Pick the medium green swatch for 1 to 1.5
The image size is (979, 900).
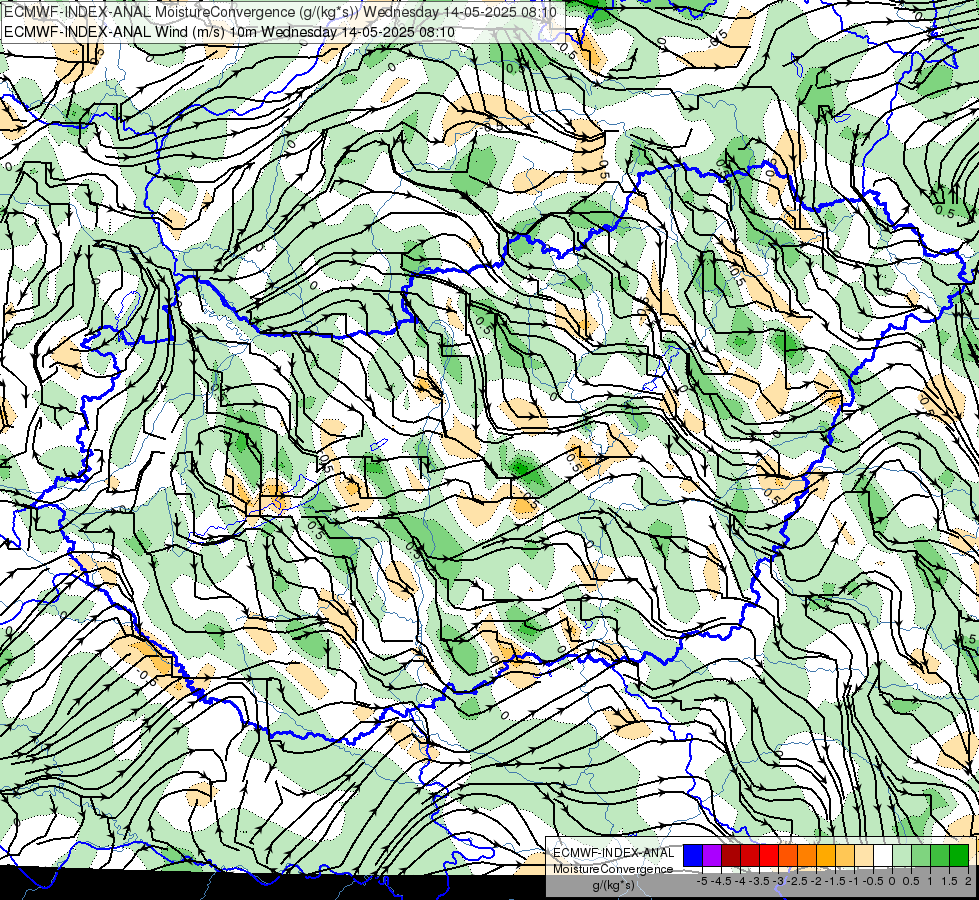point(939,856)
